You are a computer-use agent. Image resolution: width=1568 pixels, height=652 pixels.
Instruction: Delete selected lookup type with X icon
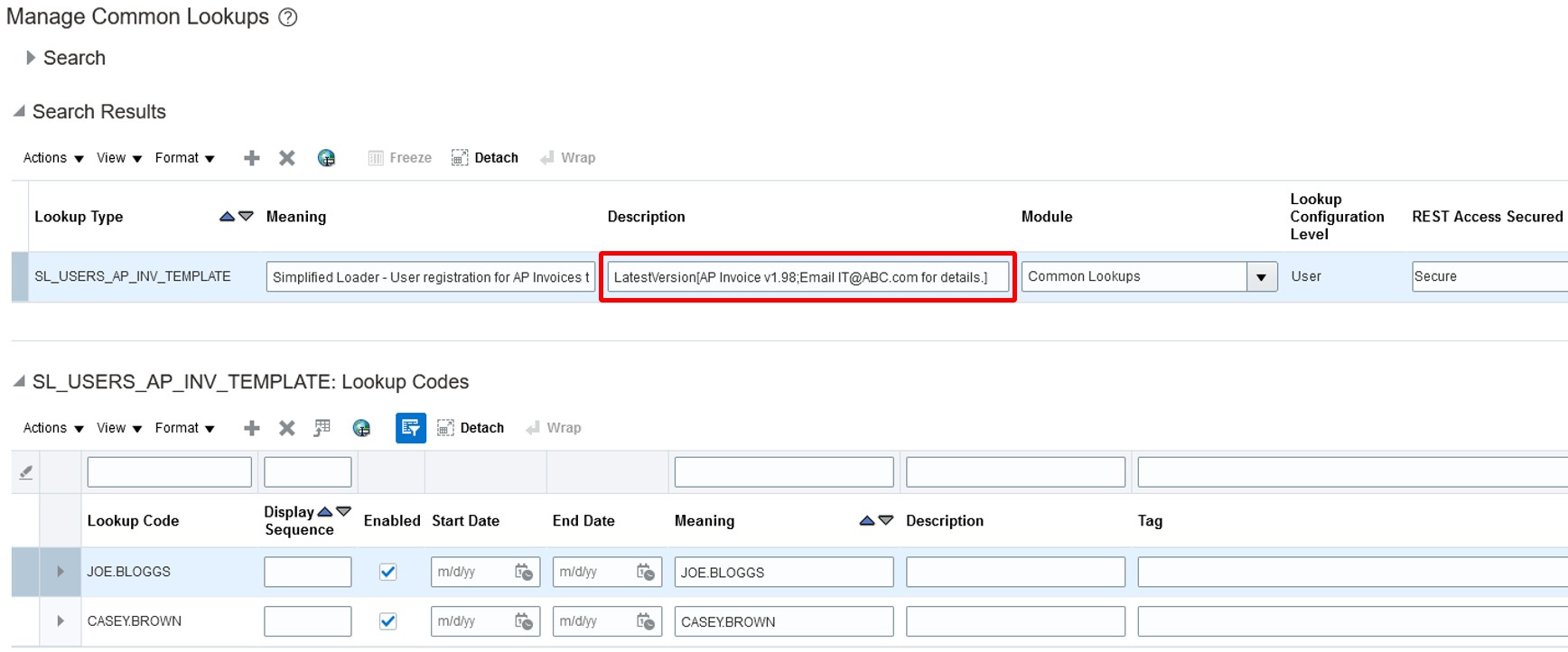click(x=287, y=158)
